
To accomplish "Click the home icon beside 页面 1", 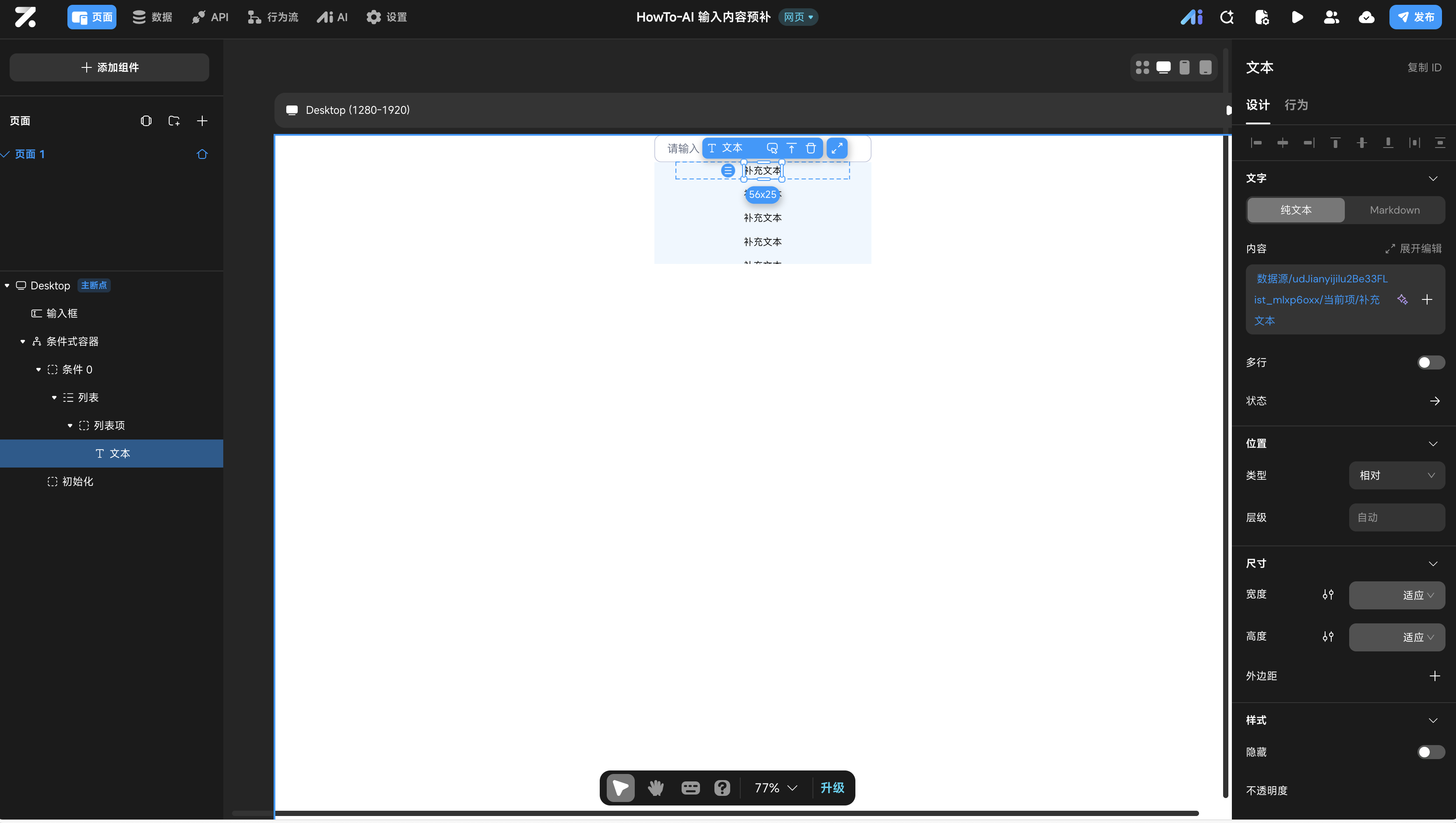I will click(202, 154).
